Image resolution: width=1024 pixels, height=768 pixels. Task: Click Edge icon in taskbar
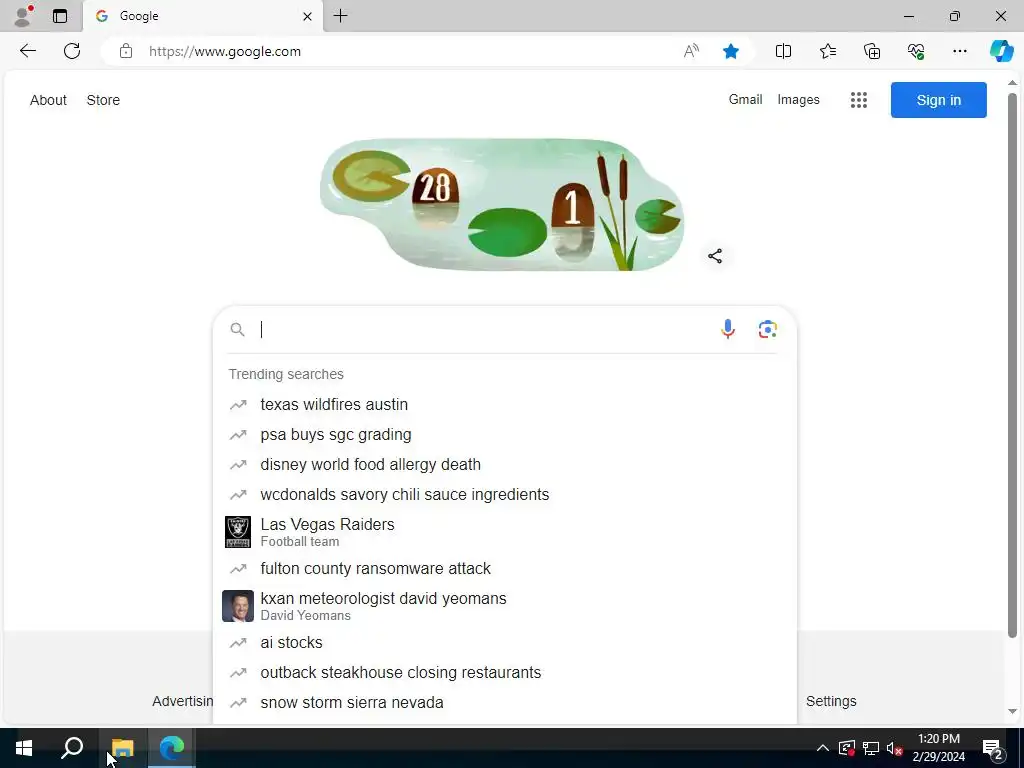pos(172,748)
